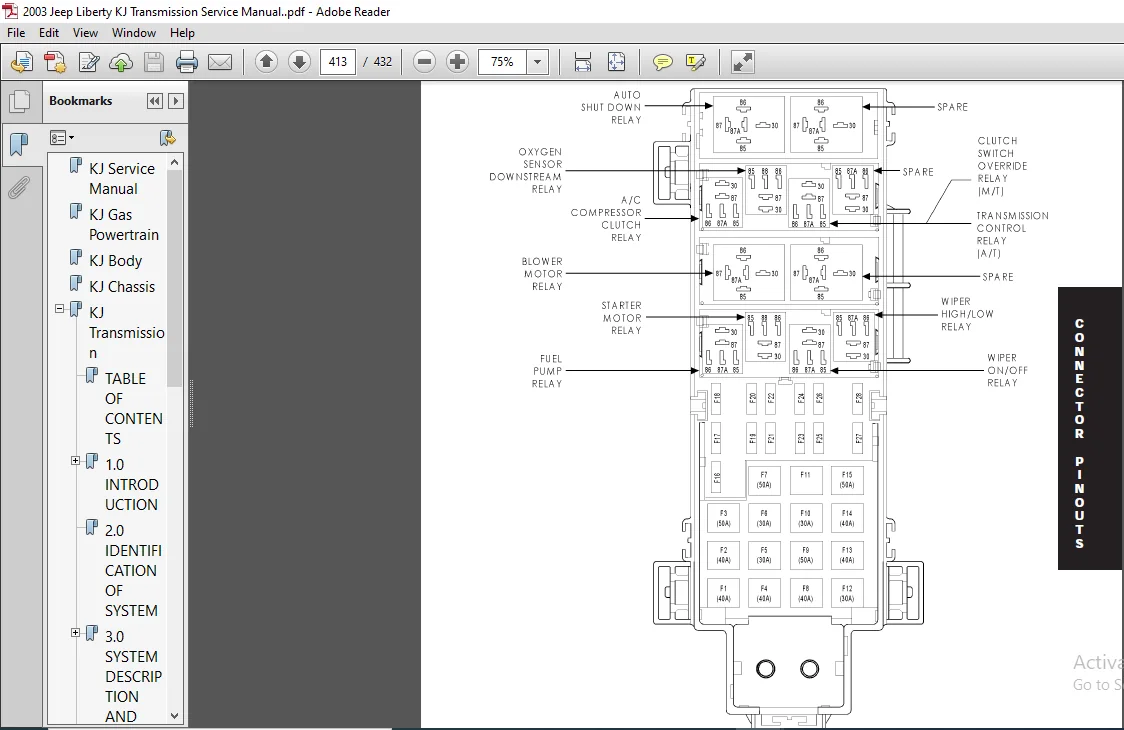Click the Edit/Sign document icon
Screen dimensions: 1124x730
tap(88, 62)
